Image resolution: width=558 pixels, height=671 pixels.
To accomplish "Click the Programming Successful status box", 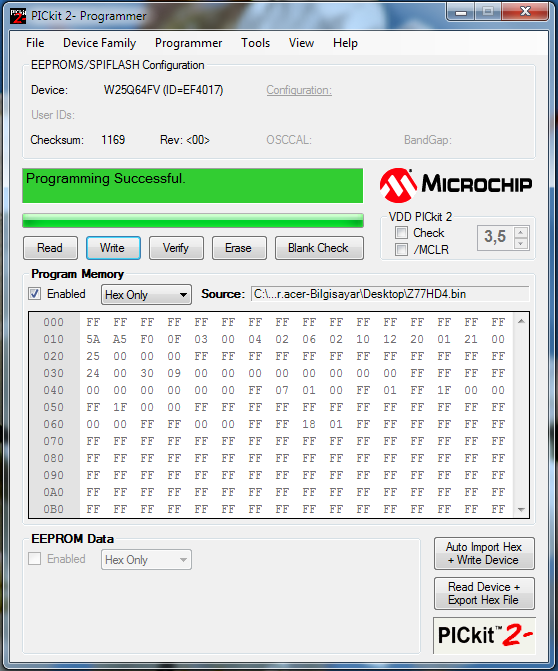I will 193,185.
